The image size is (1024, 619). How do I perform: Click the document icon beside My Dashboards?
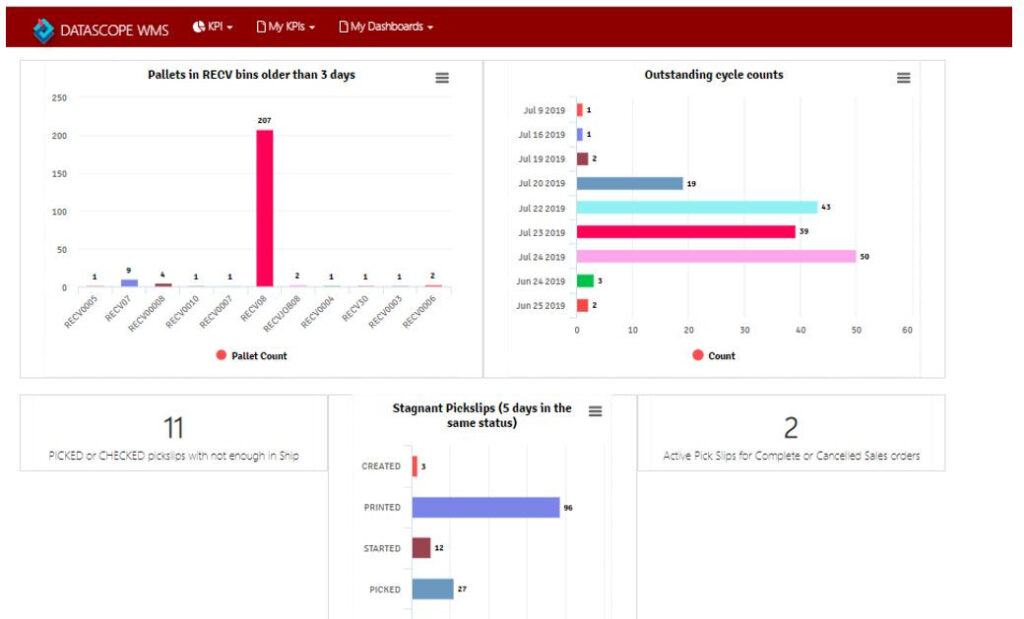point(343,27)
